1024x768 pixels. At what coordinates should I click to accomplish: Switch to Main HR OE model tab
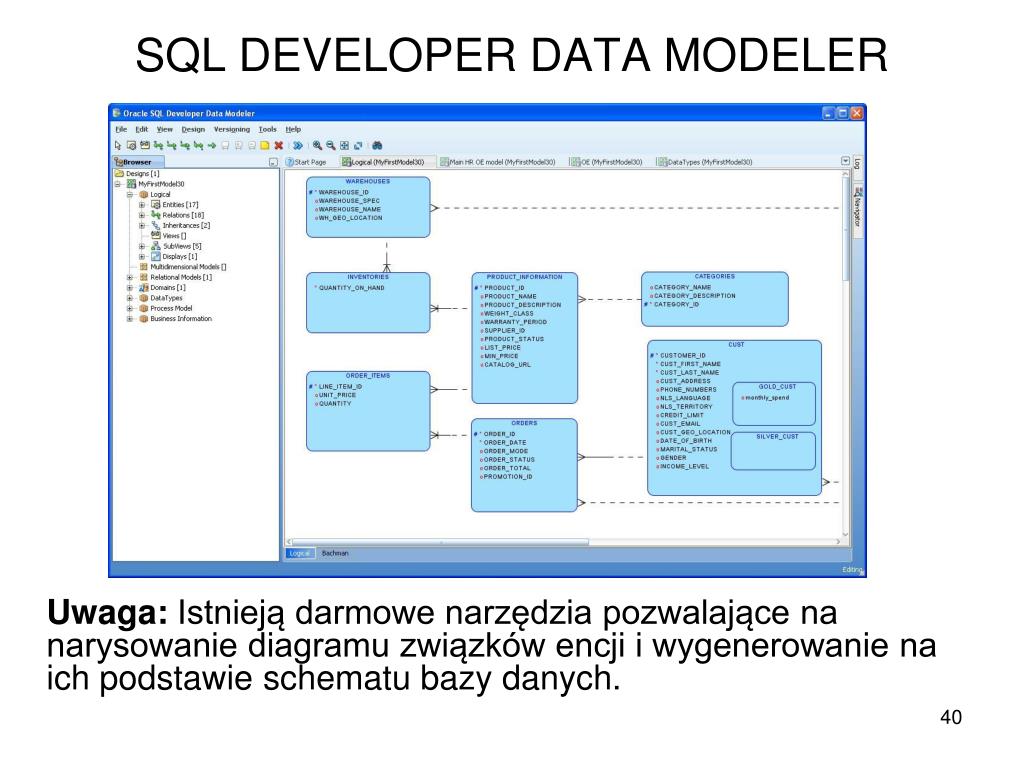point(498,162)
